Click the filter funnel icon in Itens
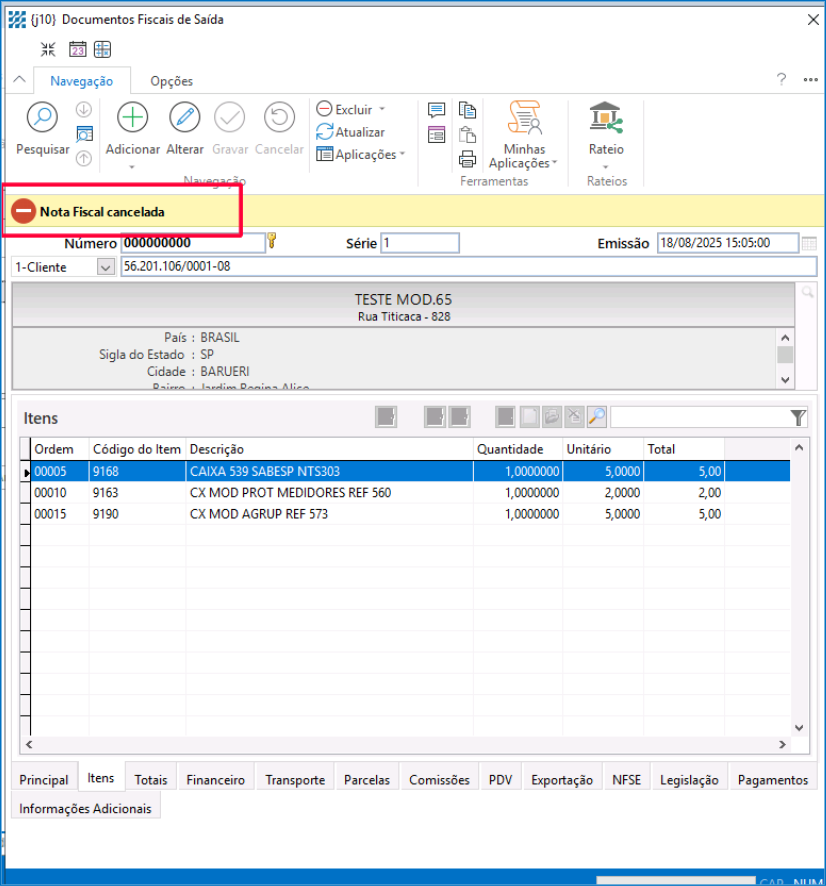The image size is (826, 886). point(798,417)
